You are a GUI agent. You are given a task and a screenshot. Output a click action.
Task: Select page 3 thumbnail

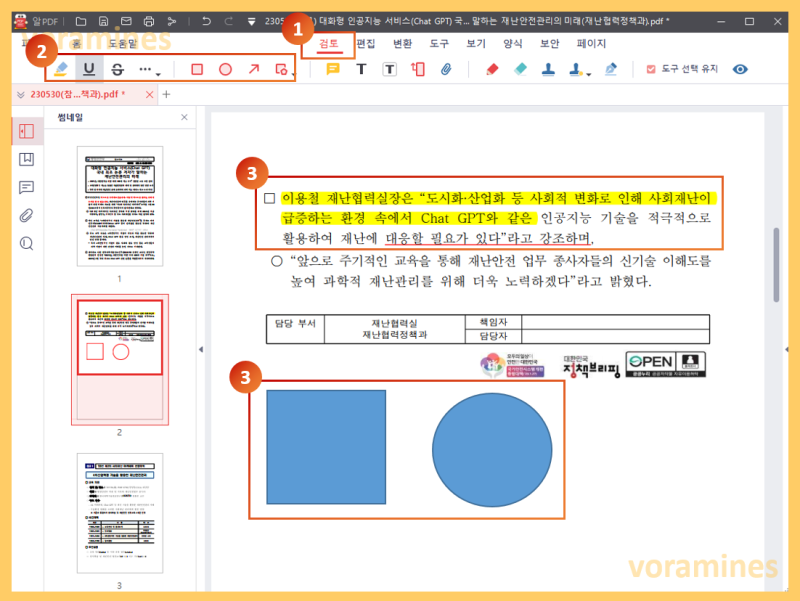(x=120, y=513)
